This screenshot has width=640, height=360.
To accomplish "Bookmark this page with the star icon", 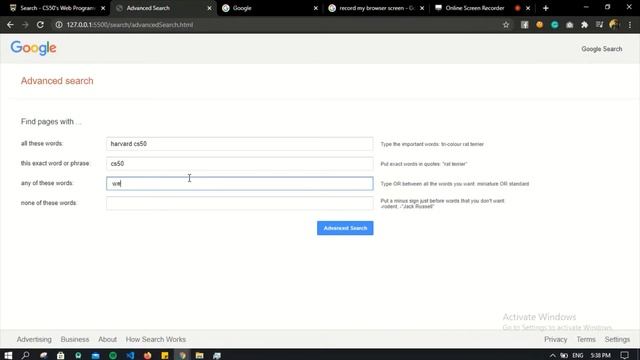I will click(506, 25).
